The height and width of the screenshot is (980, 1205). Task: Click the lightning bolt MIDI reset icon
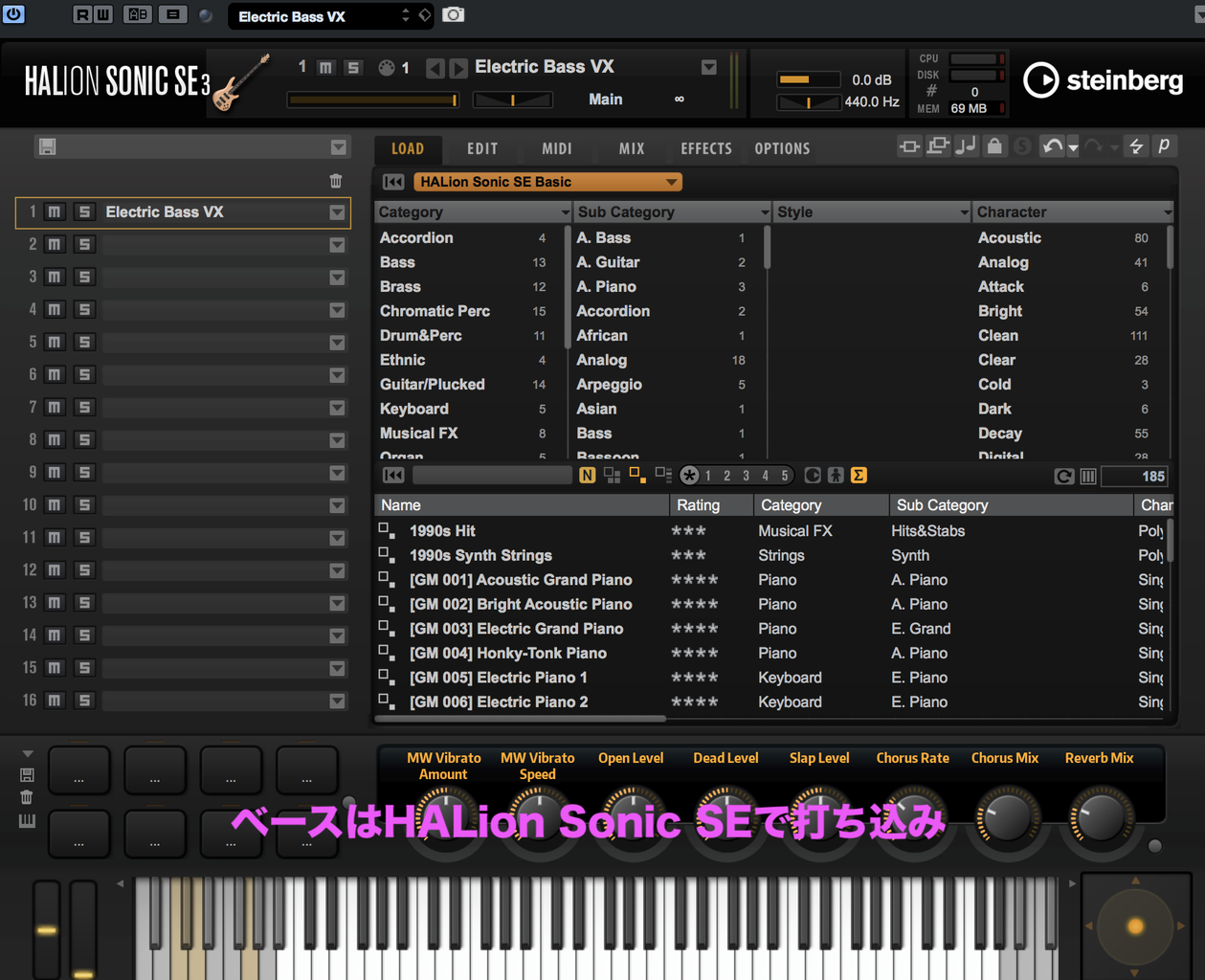tap(1136, 146)
